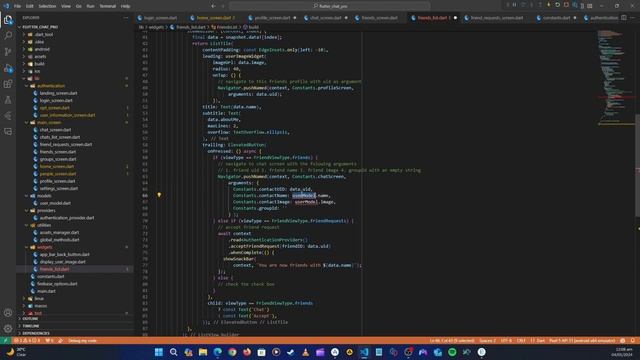Open the Testing flask view
The height and width of the screenshot is (360, 640).
[x=8, y=100]
